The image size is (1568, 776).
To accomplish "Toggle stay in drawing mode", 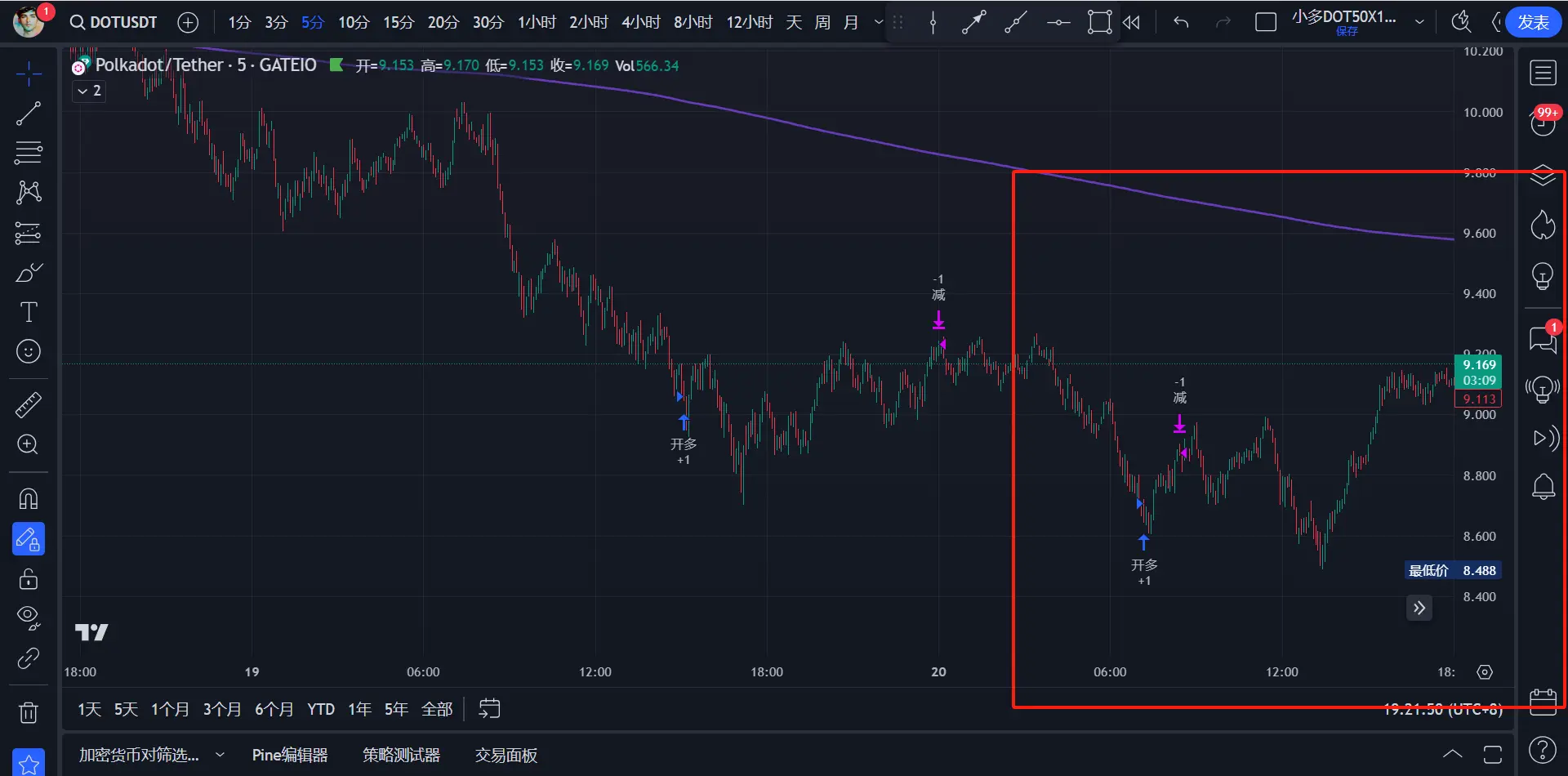I will coord(29,539).
